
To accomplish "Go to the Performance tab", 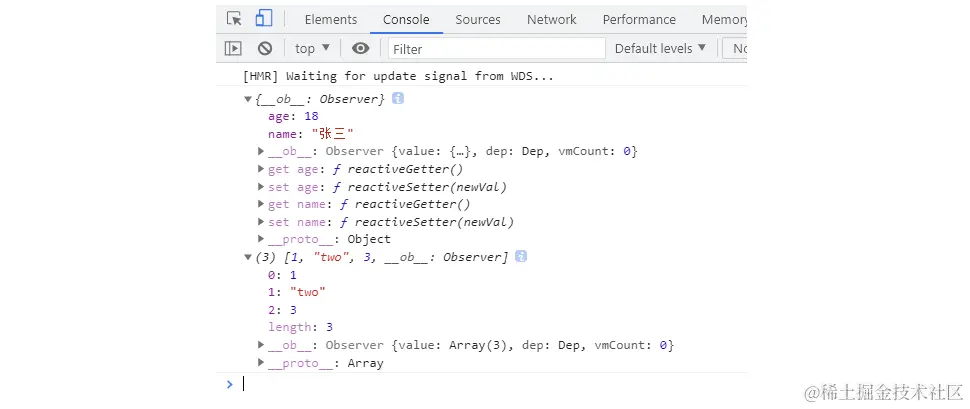I will [640, 20].
